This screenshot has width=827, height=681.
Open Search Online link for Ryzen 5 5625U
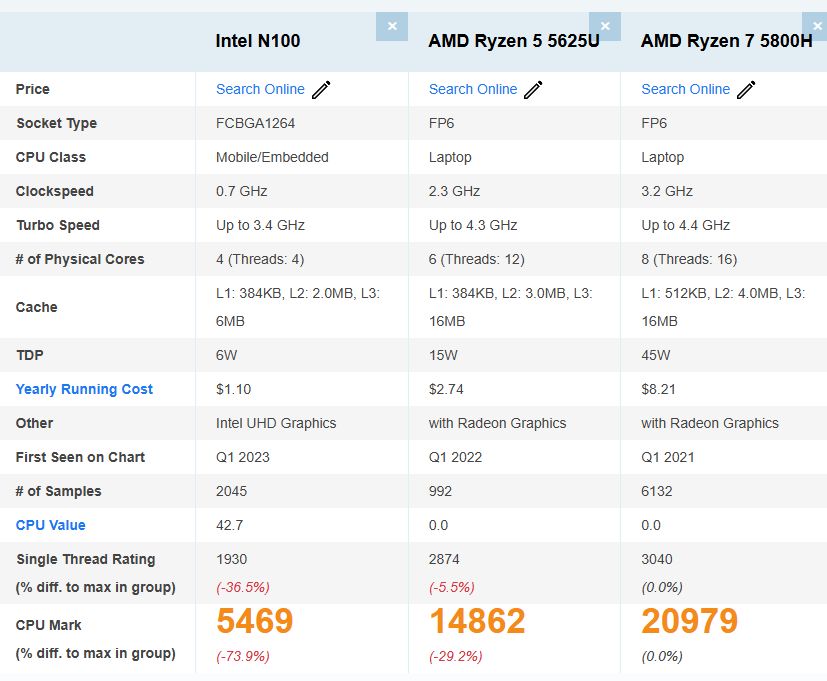pyautogui.click(x=473, y=89)
